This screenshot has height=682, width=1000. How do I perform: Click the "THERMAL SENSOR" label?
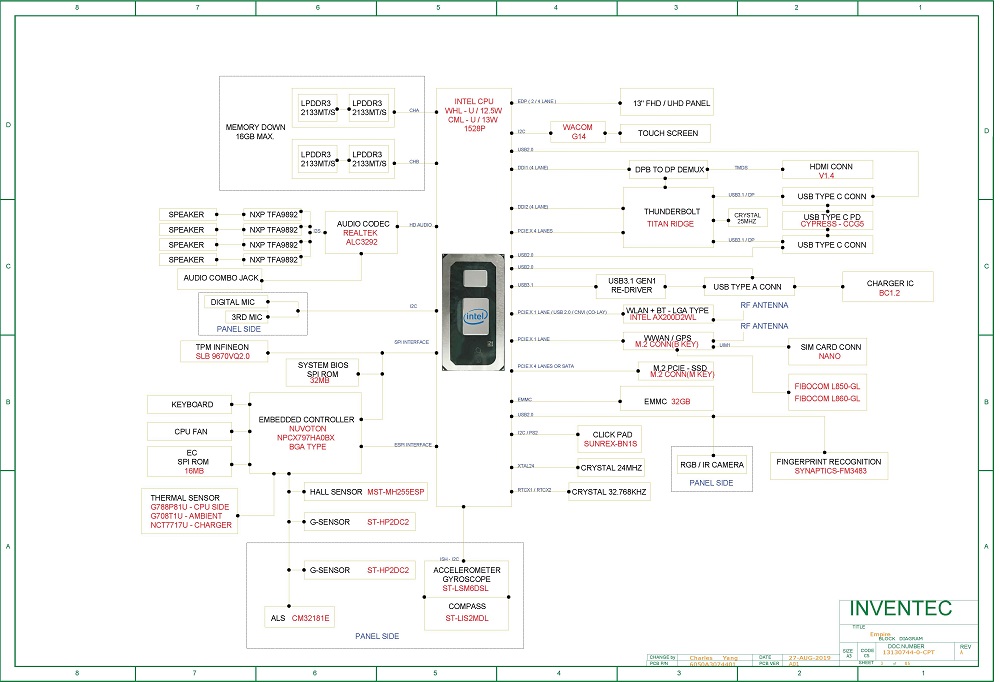tap(185, 498)
